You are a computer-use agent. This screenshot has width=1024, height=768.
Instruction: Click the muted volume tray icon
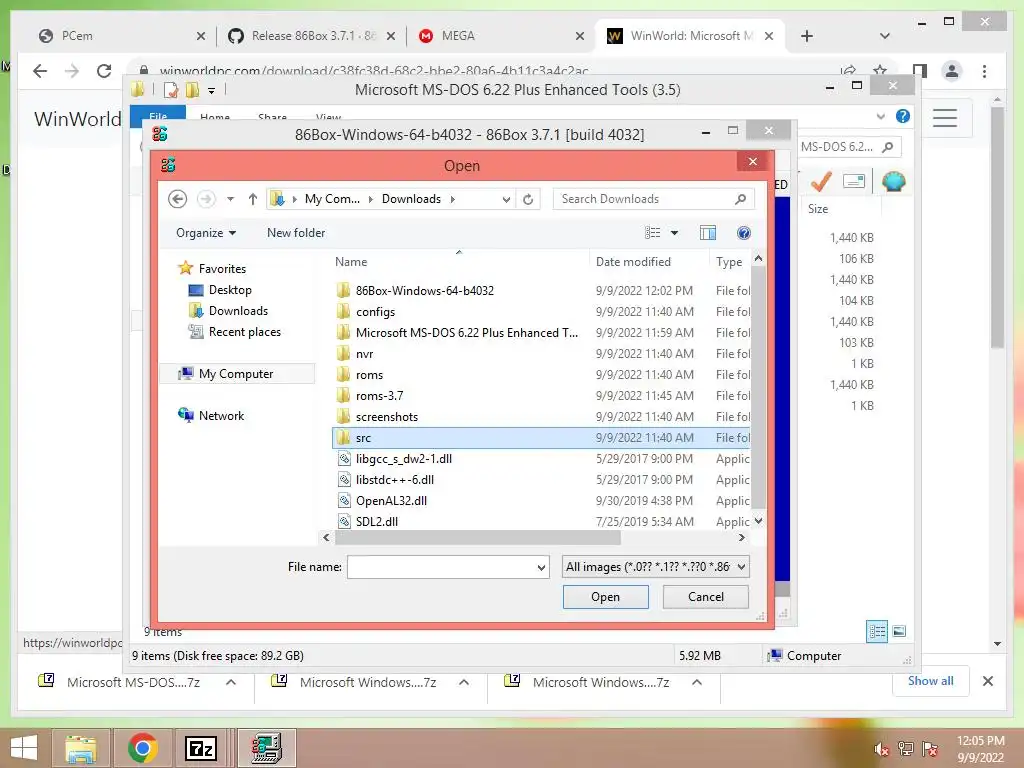coord(881,749)
